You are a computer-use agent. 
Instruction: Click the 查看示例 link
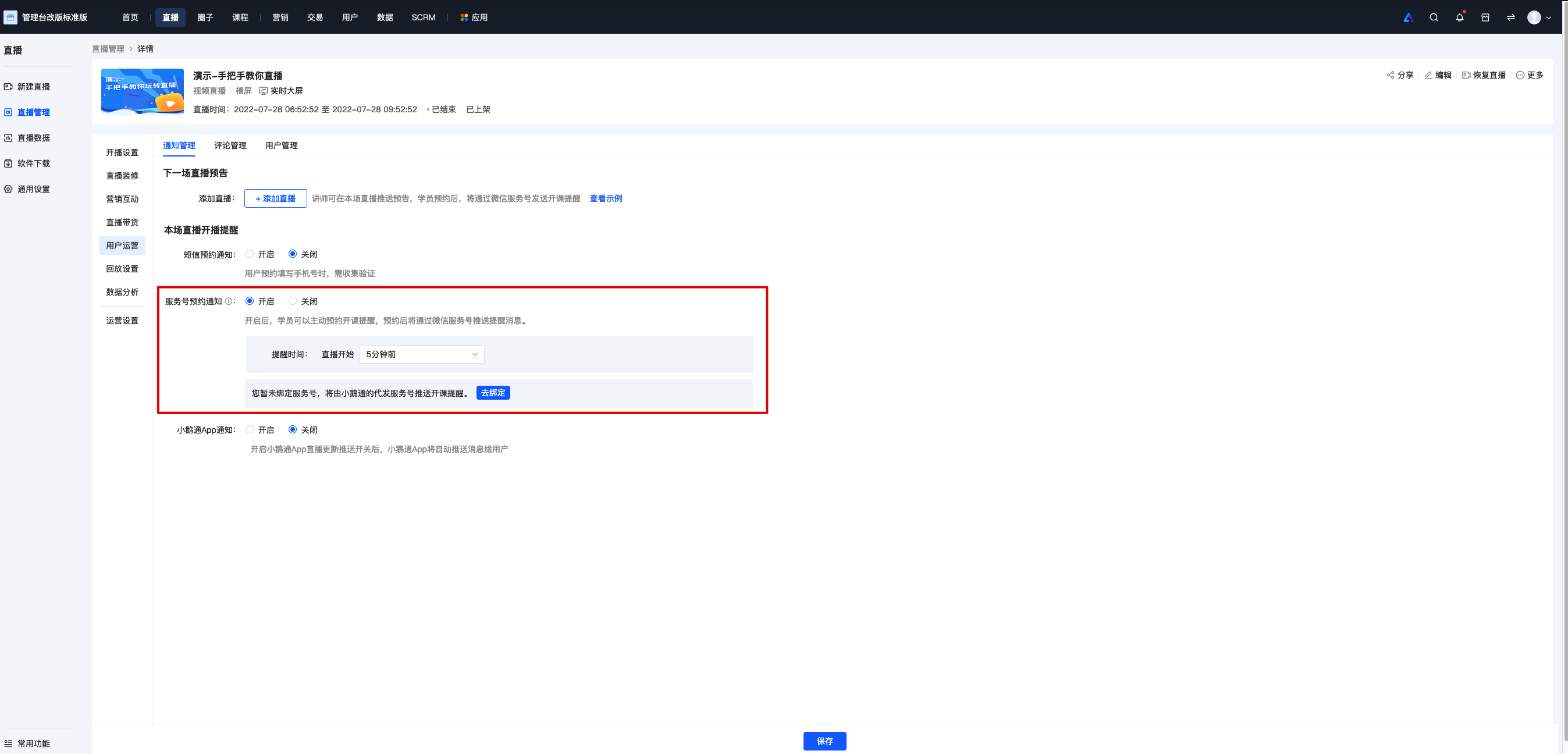pos(606,198)
